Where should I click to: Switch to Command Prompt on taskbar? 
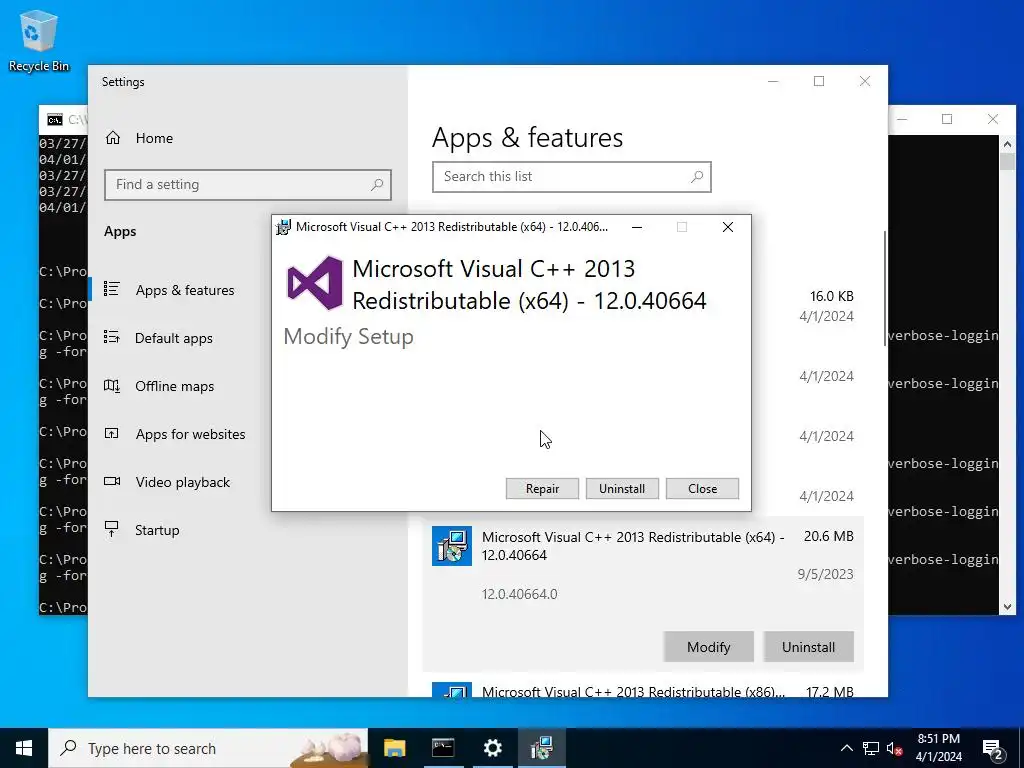(443, 748)
